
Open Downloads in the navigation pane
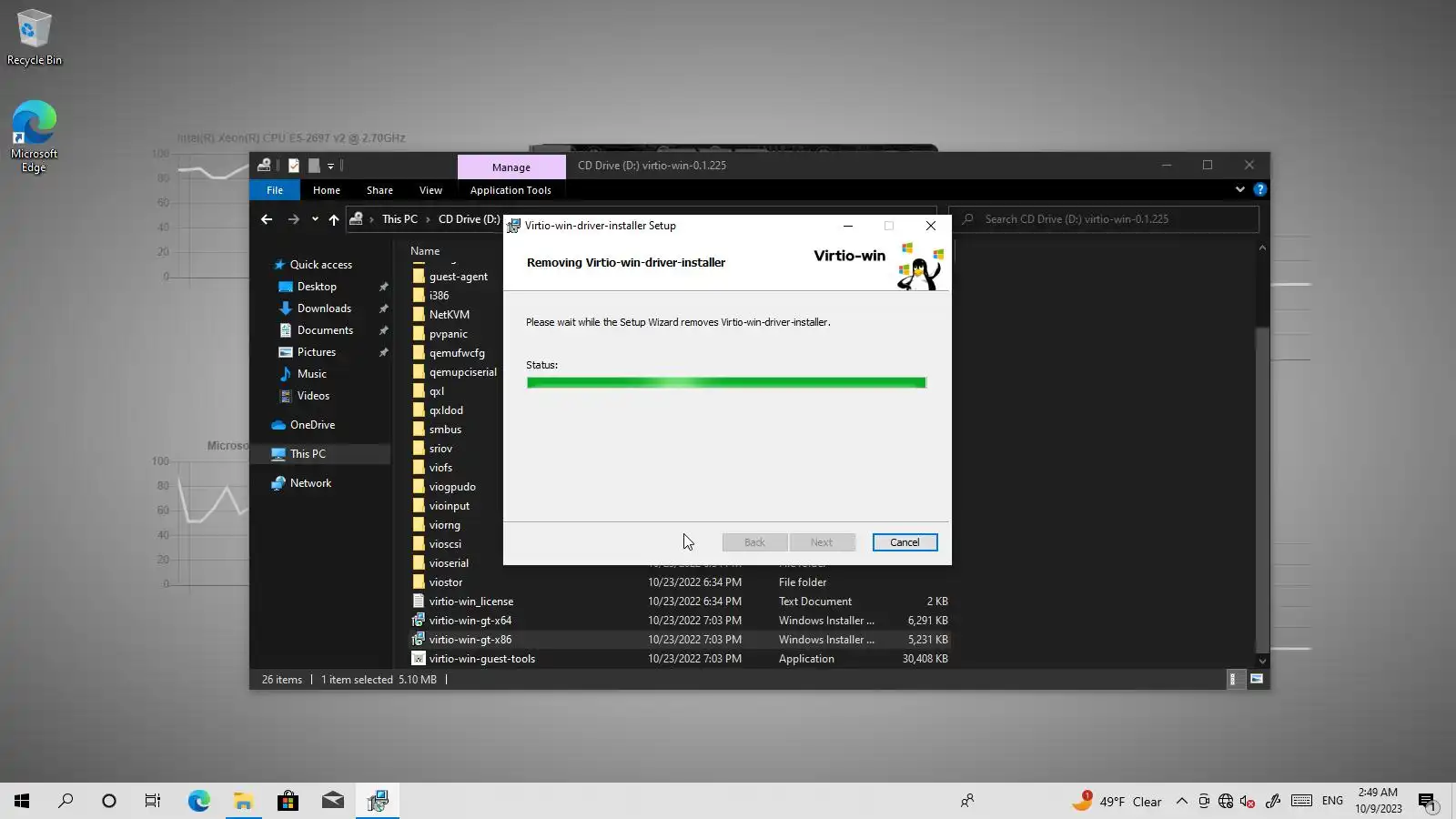click(324, 308)
